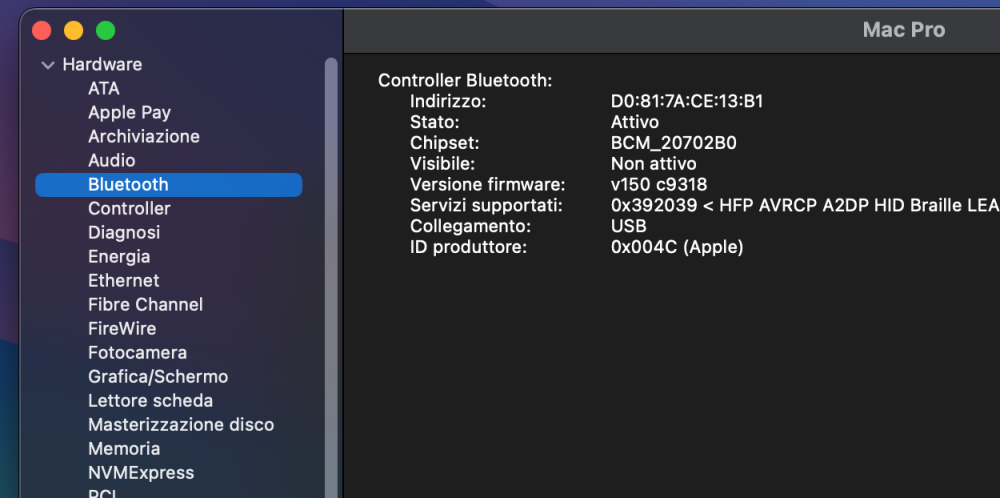
Task: Click the ID produttore label
Action: click(x=469, y=247)
